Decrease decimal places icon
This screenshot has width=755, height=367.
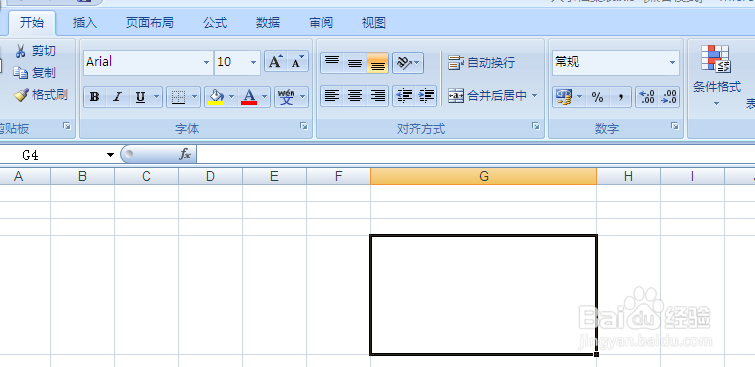point(669,97)
